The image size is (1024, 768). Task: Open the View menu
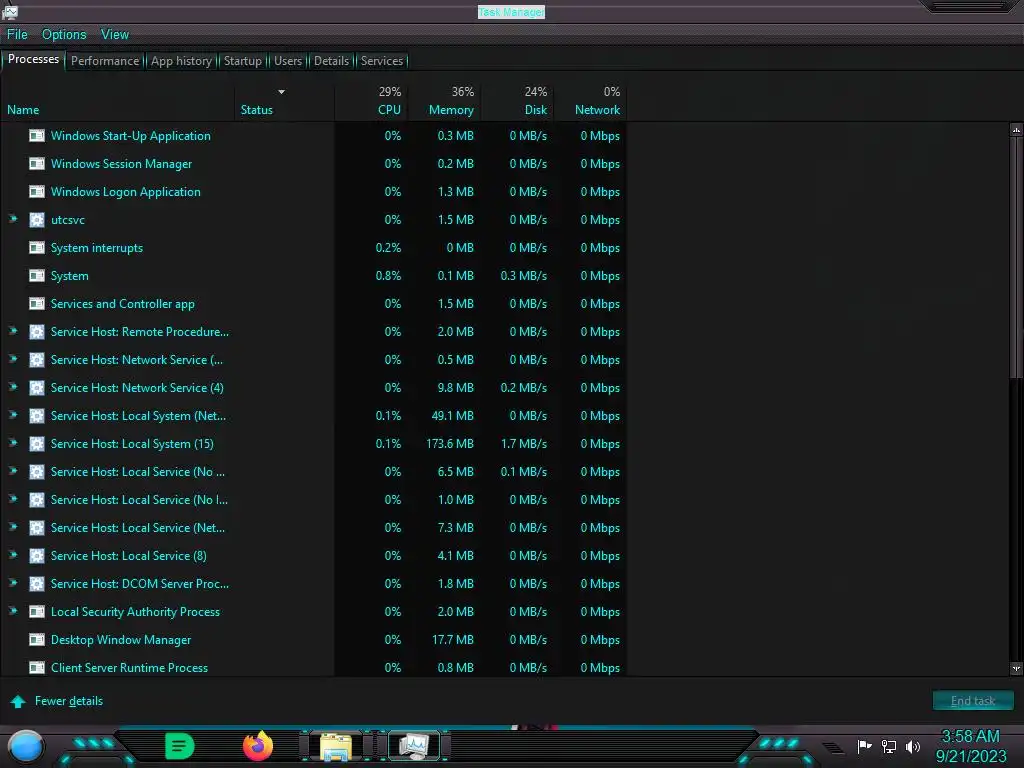(115, 35)
